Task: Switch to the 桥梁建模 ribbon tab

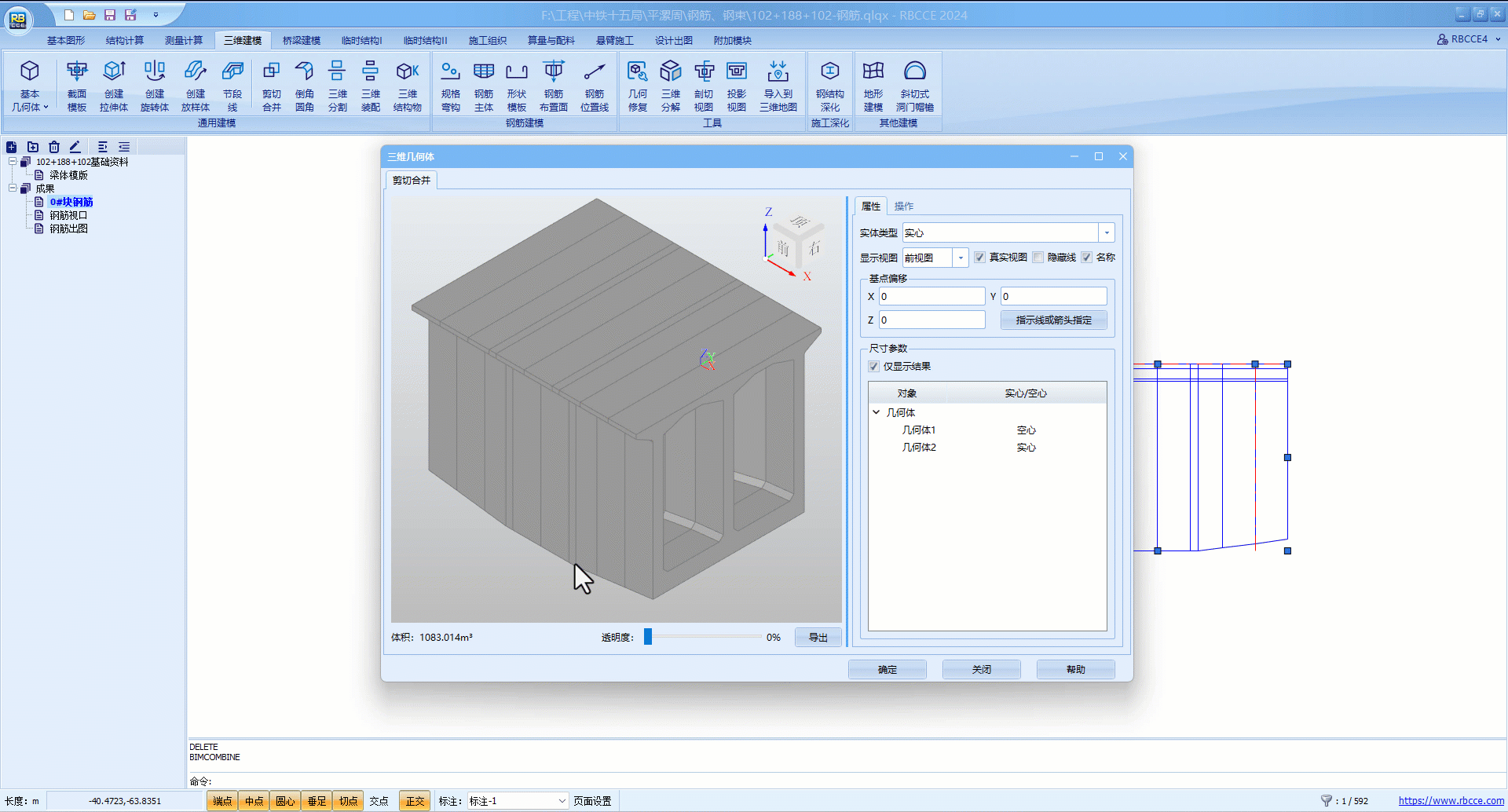Action: point(302,41)
